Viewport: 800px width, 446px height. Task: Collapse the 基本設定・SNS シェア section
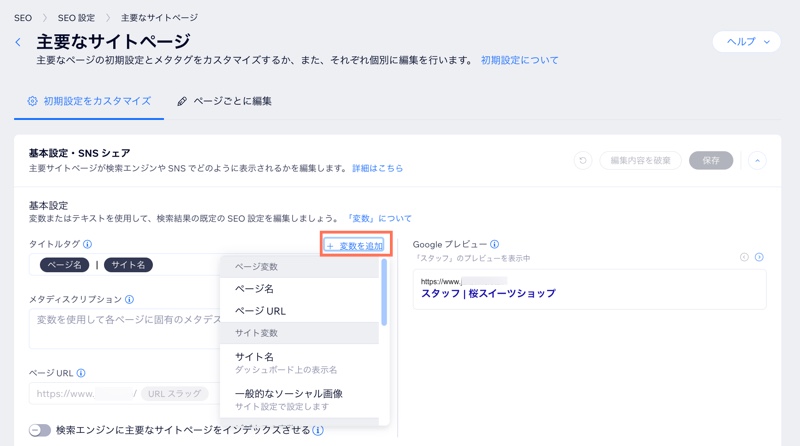tap(757, 160)
